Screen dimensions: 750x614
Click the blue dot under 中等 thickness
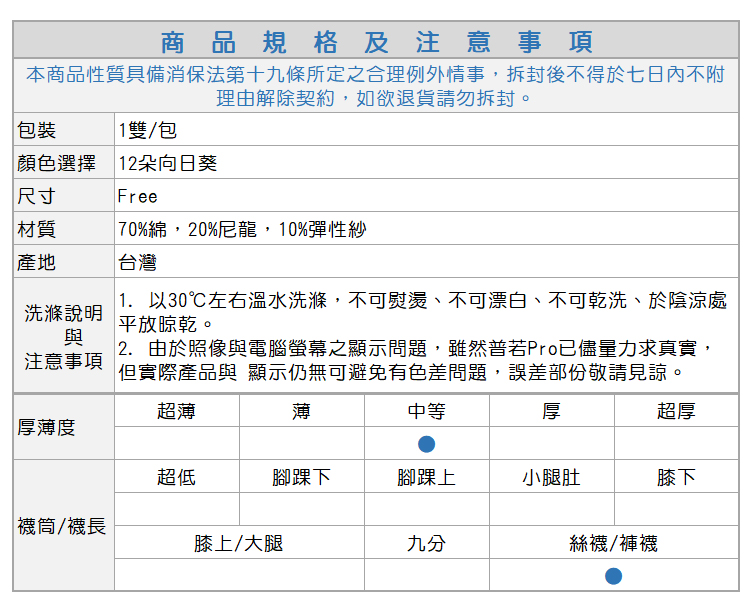pos(427,443)
